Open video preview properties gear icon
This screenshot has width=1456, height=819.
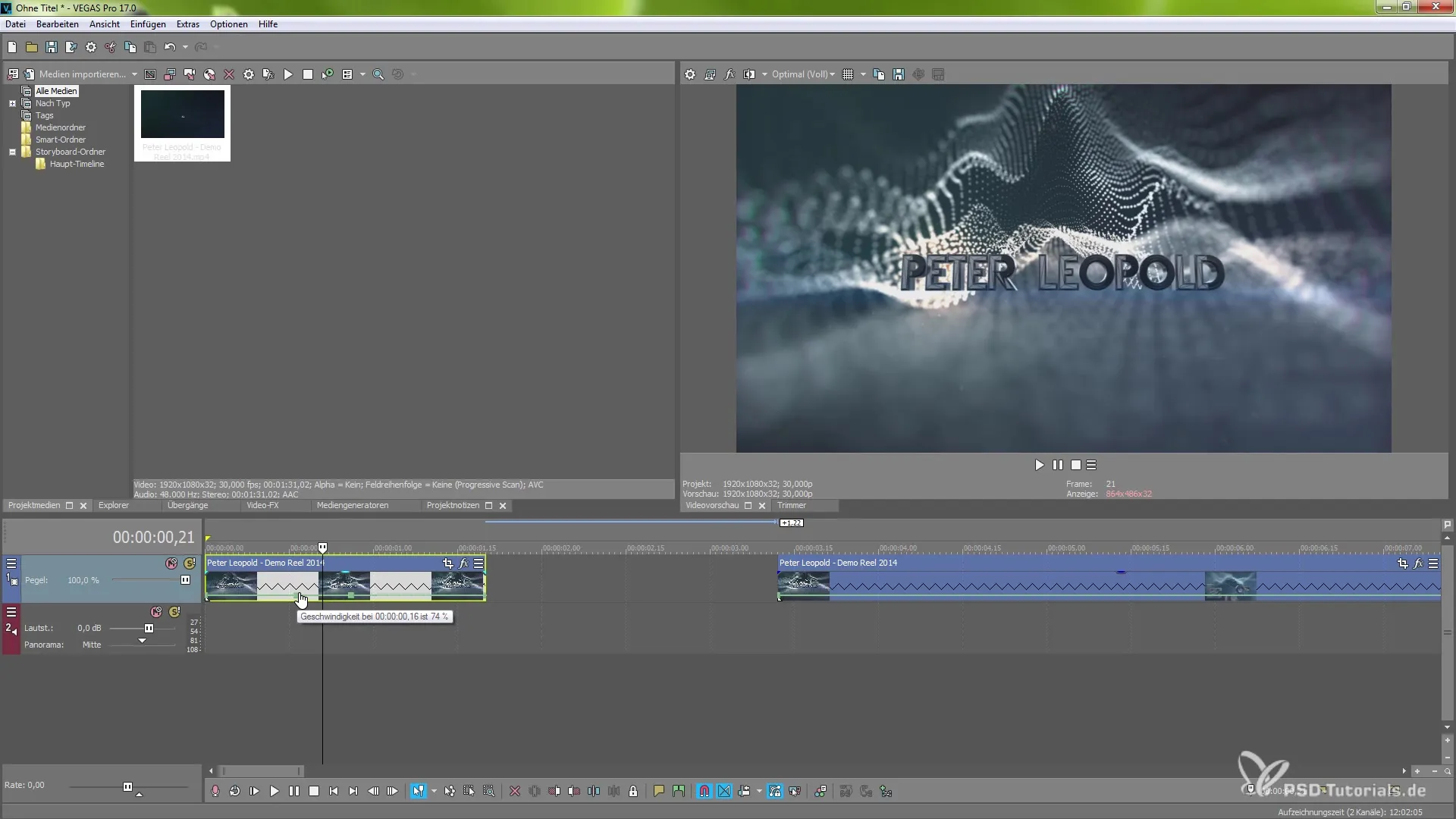689,74
